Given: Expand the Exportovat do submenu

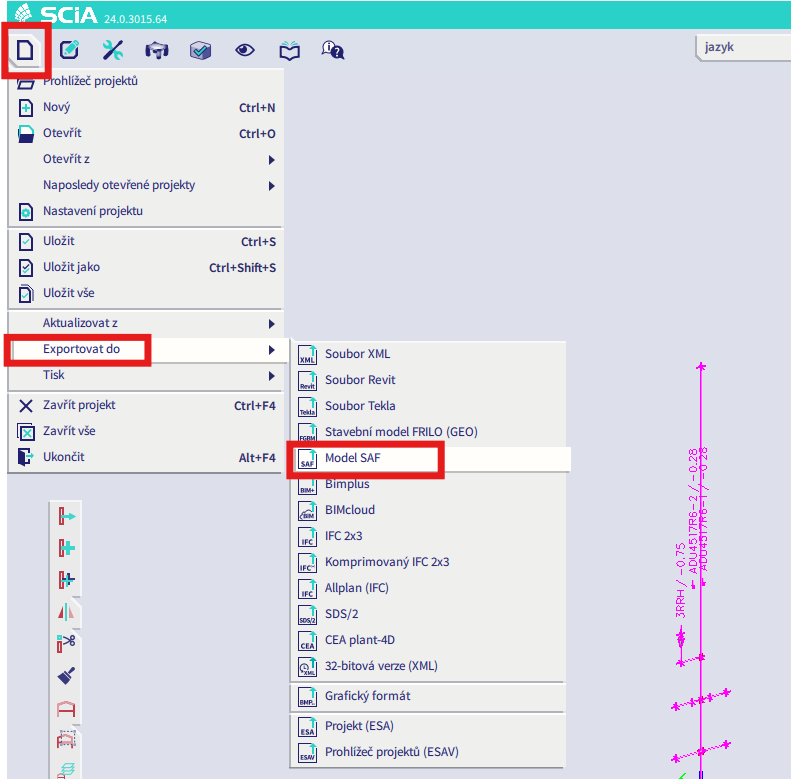Looking at the screenshot, I should click(146, 349).
